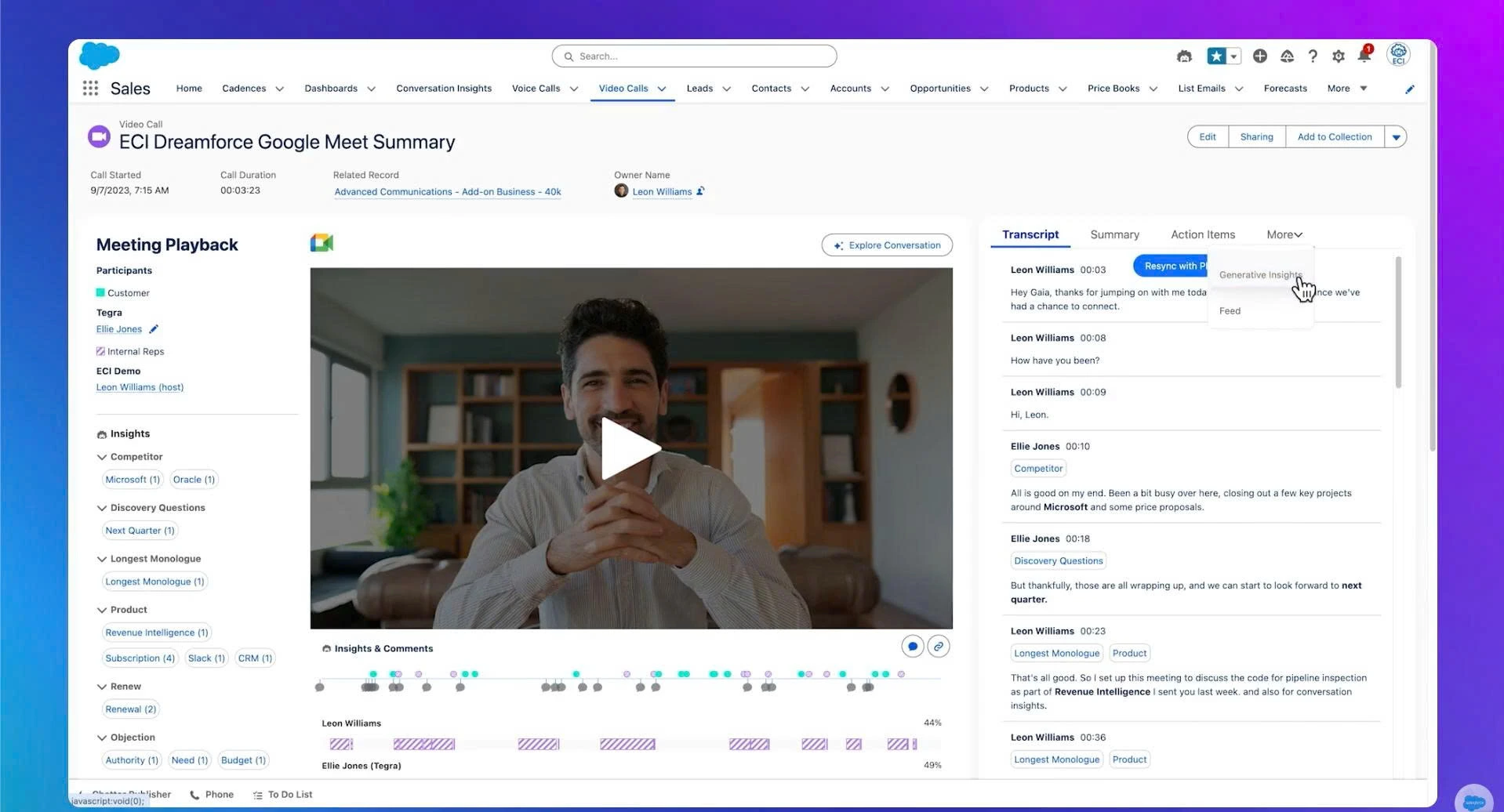Open comments in the Insights & Comments panel
The height and width of the screenshot is (812, 1504).
click(912, 646)
